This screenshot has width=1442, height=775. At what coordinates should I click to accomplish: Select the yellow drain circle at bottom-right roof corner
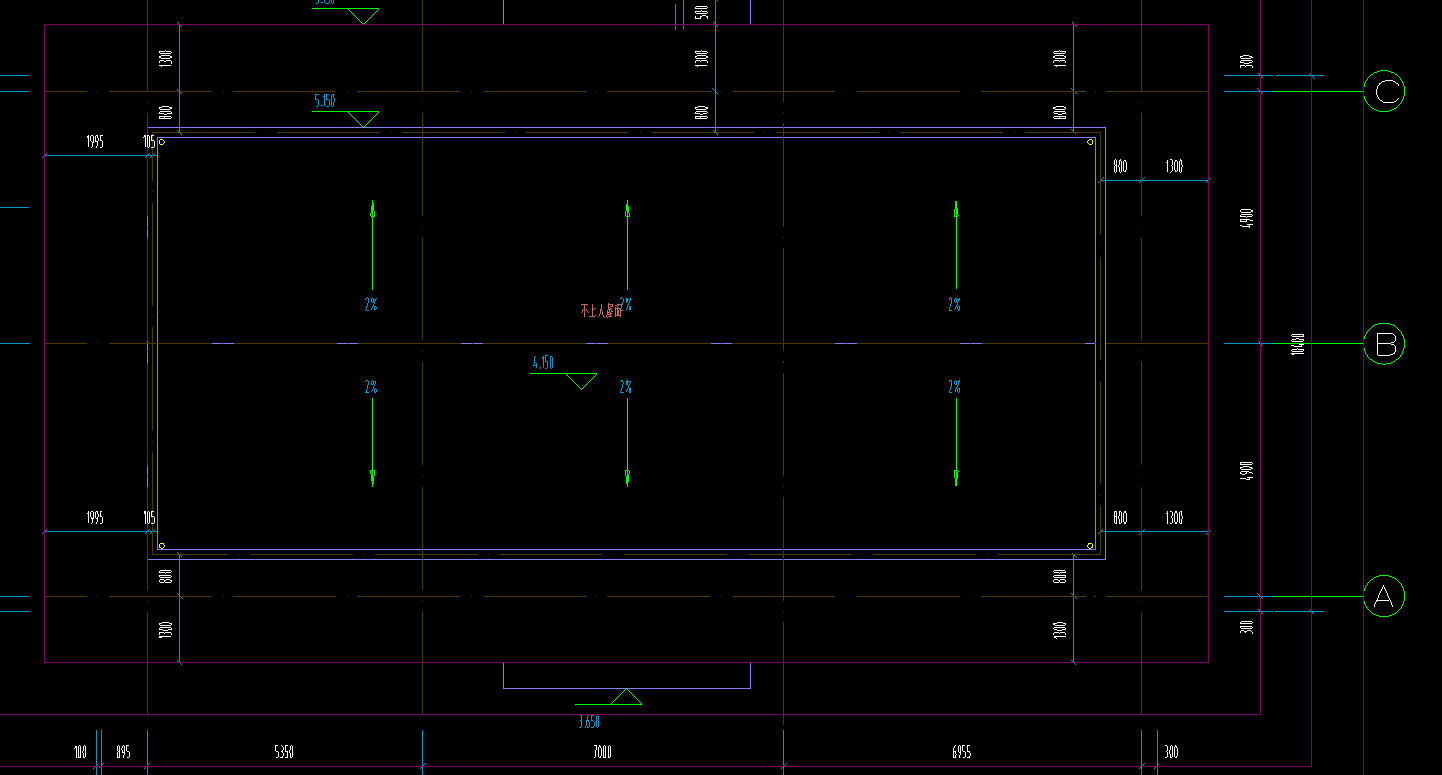(1091, 546)
